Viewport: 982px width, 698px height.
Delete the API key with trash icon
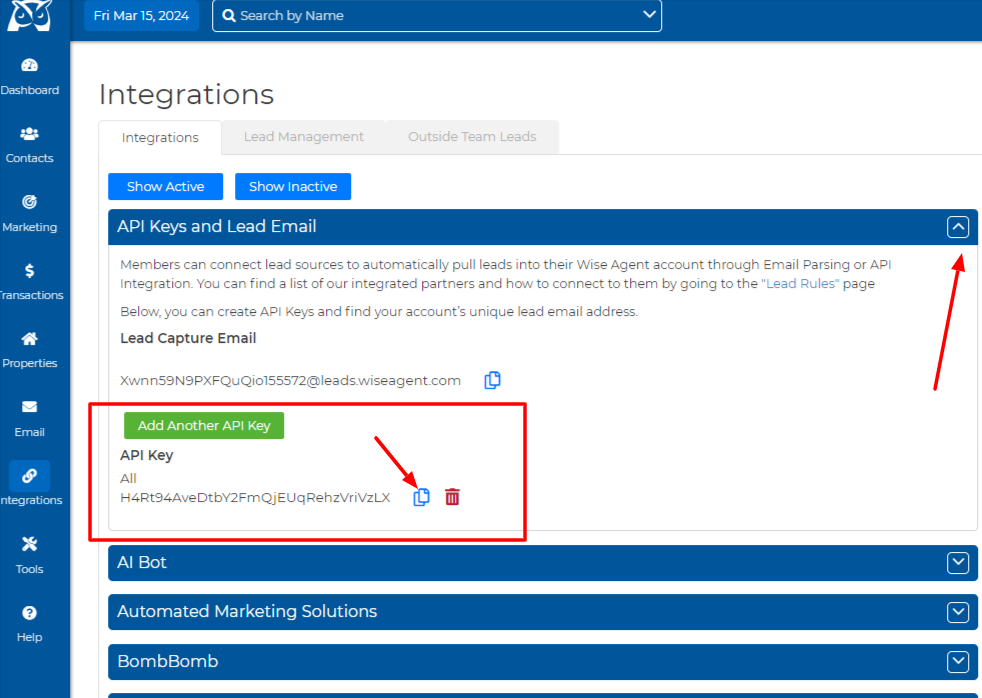452,497
